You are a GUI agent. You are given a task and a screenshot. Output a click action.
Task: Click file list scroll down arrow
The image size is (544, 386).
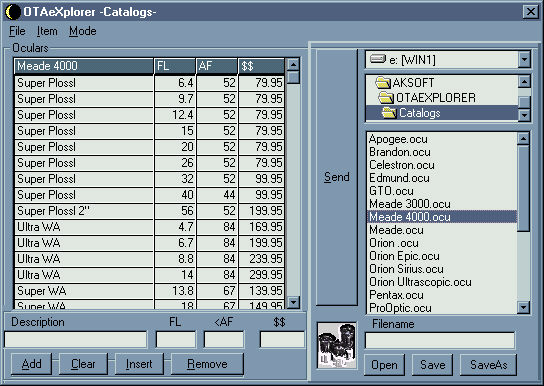(x=523, y=307)
